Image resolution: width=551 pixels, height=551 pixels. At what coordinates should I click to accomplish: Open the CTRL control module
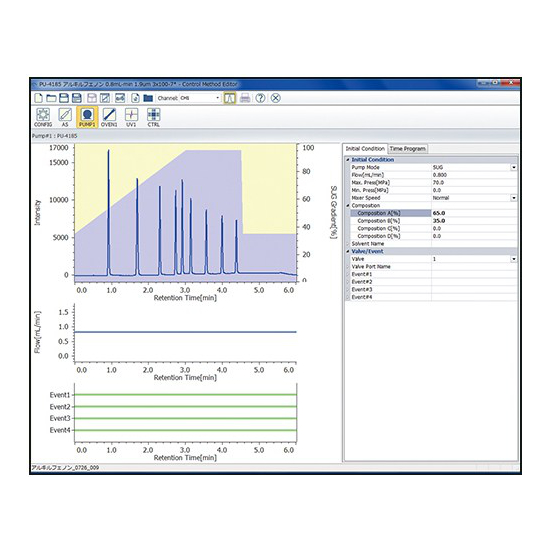point(154,117)
